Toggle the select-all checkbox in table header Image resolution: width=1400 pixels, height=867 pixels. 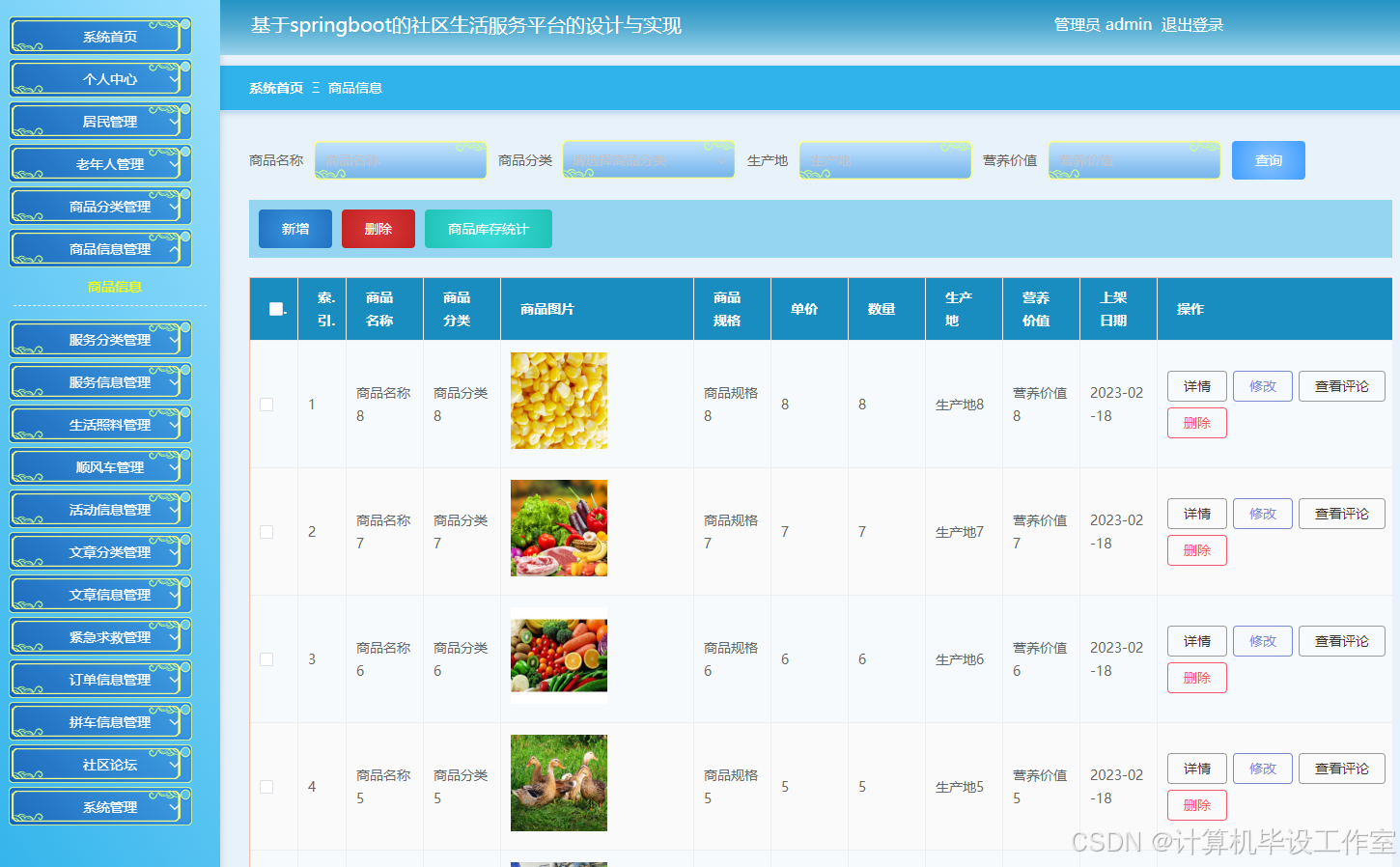tap(276, 309)
